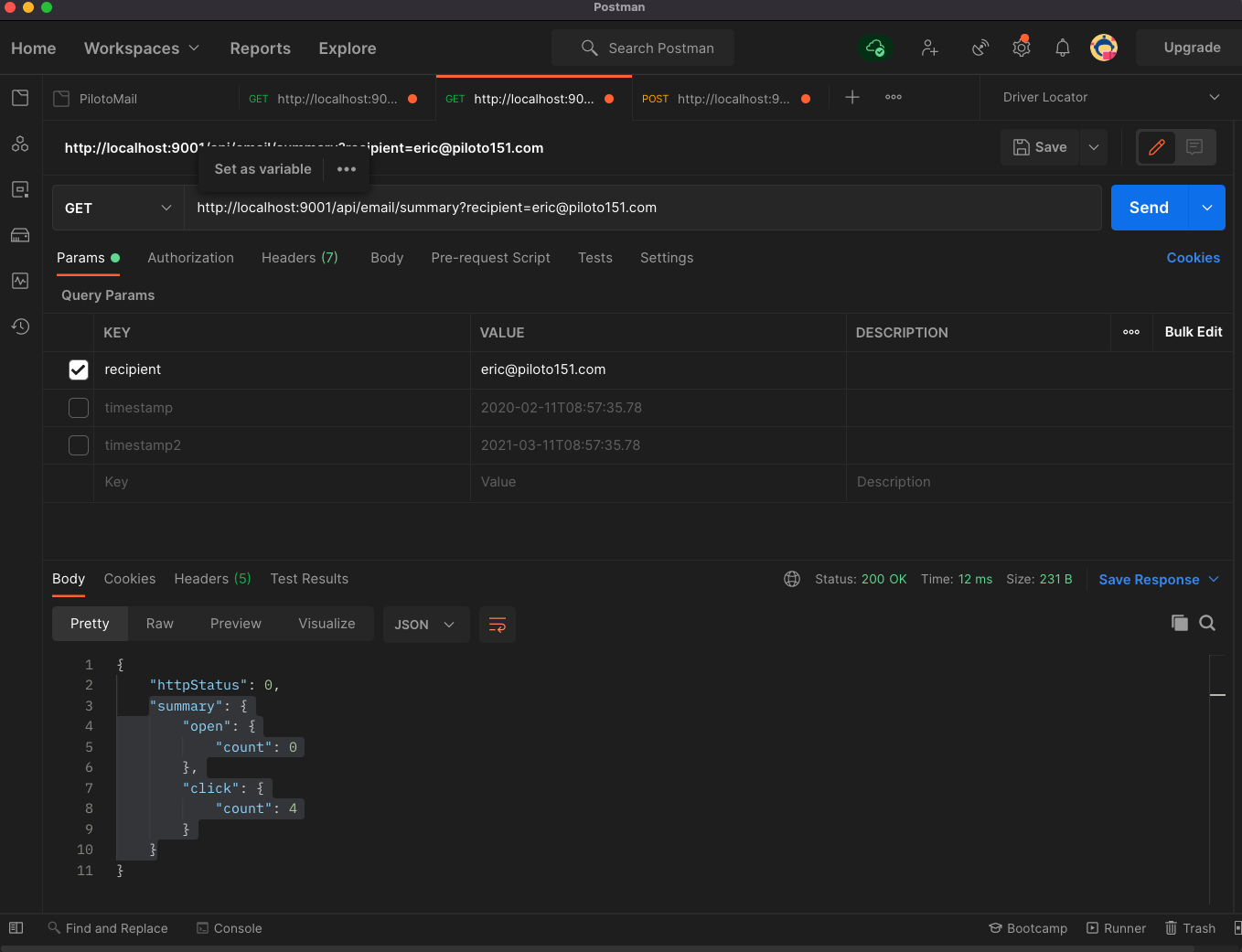Enable the timestamp2 parameter checkbox
Viewport: 1242px width, 952px height.
coord(79,445)
